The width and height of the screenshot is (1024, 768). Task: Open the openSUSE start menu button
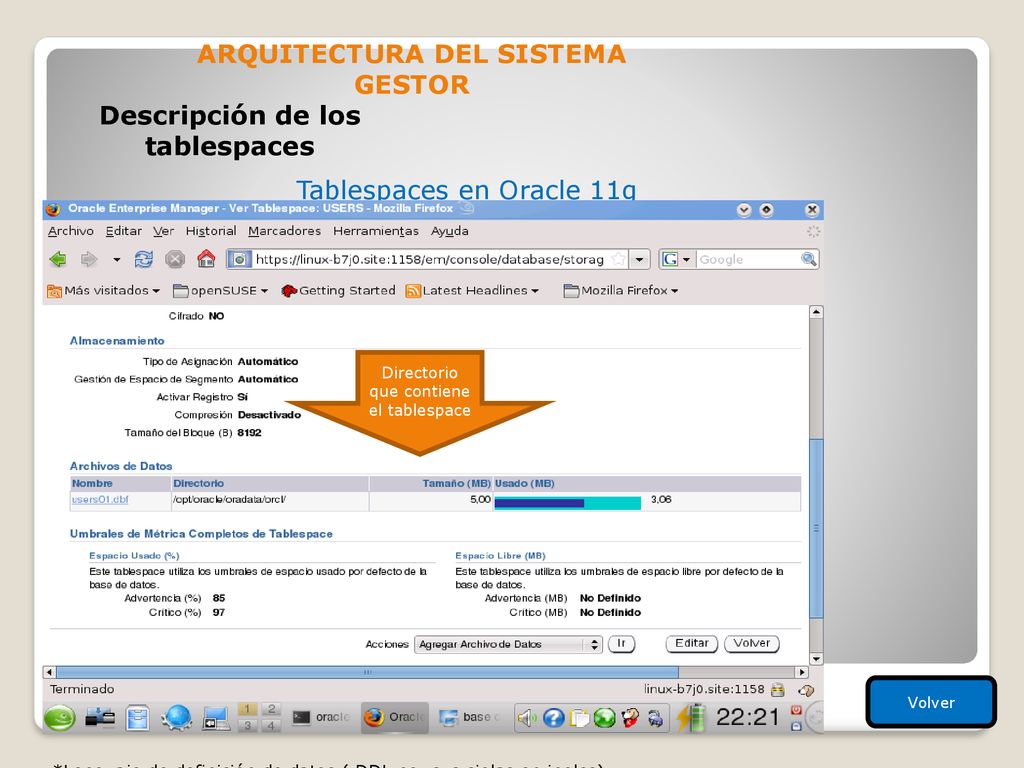[x=59, y=718]
